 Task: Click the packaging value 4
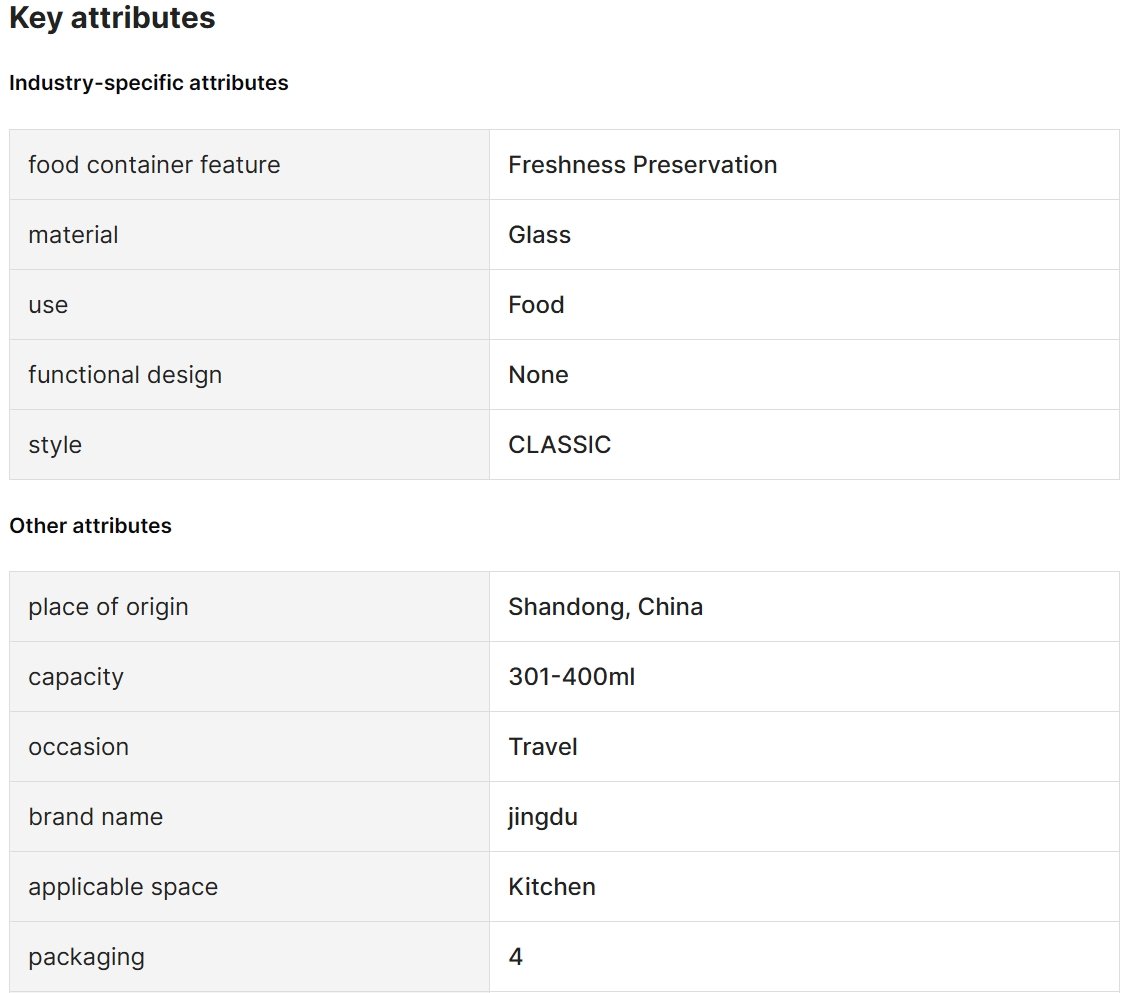[x=515, y=957]
